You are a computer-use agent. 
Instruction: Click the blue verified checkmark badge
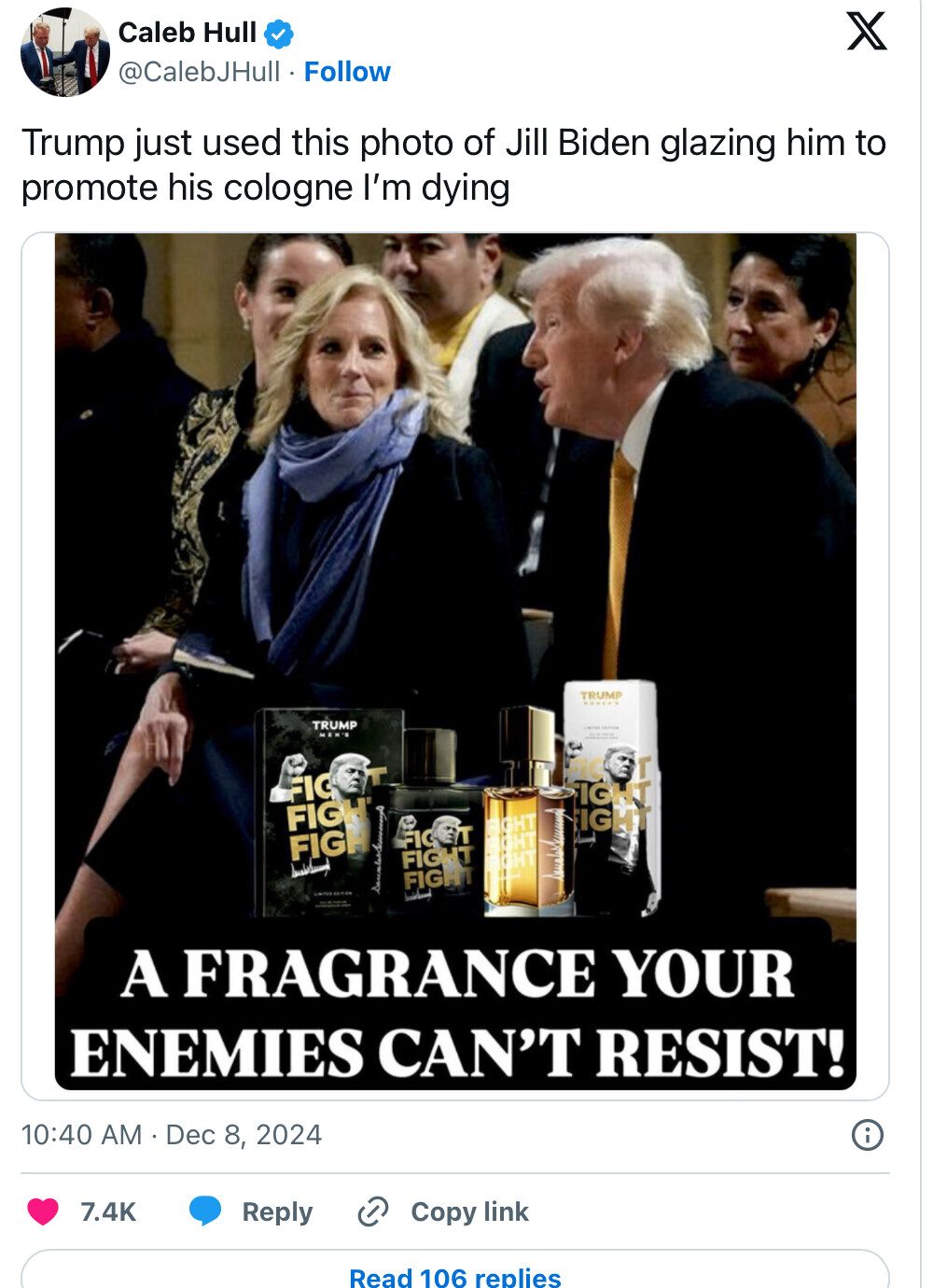(279, 35)
